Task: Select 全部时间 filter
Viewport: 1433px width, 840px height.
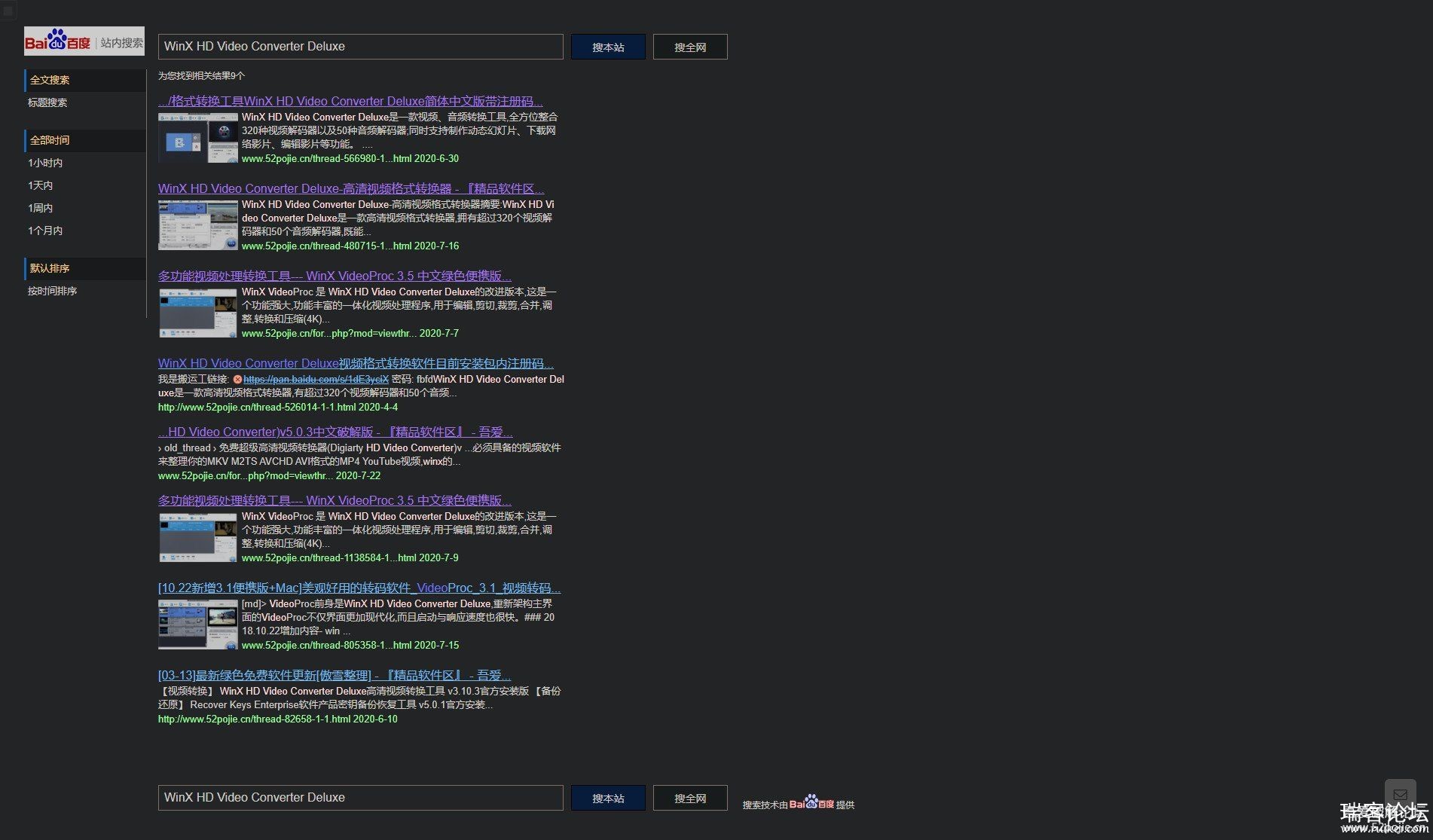Action: pos(85,140)
